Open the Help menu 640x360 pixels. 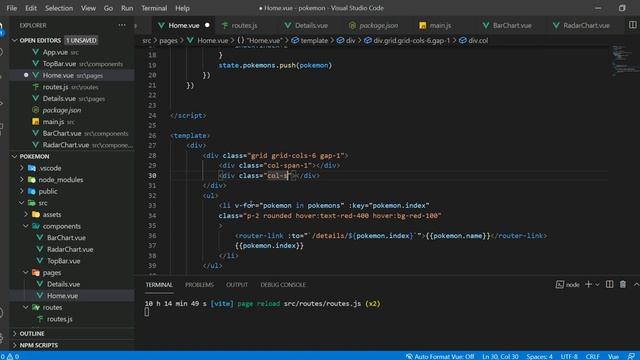coord(182,8)
